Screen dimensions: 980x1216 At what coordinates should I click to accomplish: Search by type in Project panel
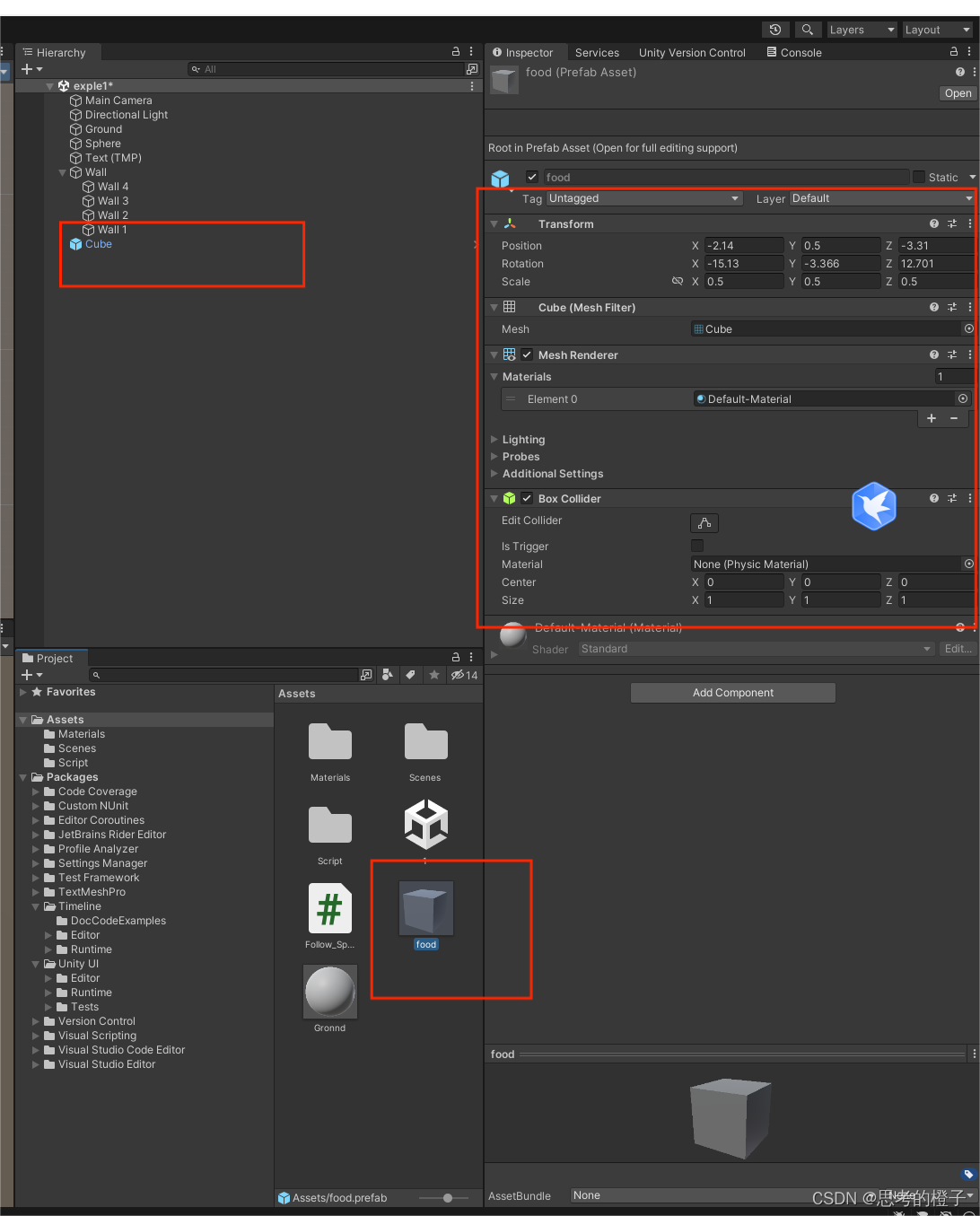[388, 675]
